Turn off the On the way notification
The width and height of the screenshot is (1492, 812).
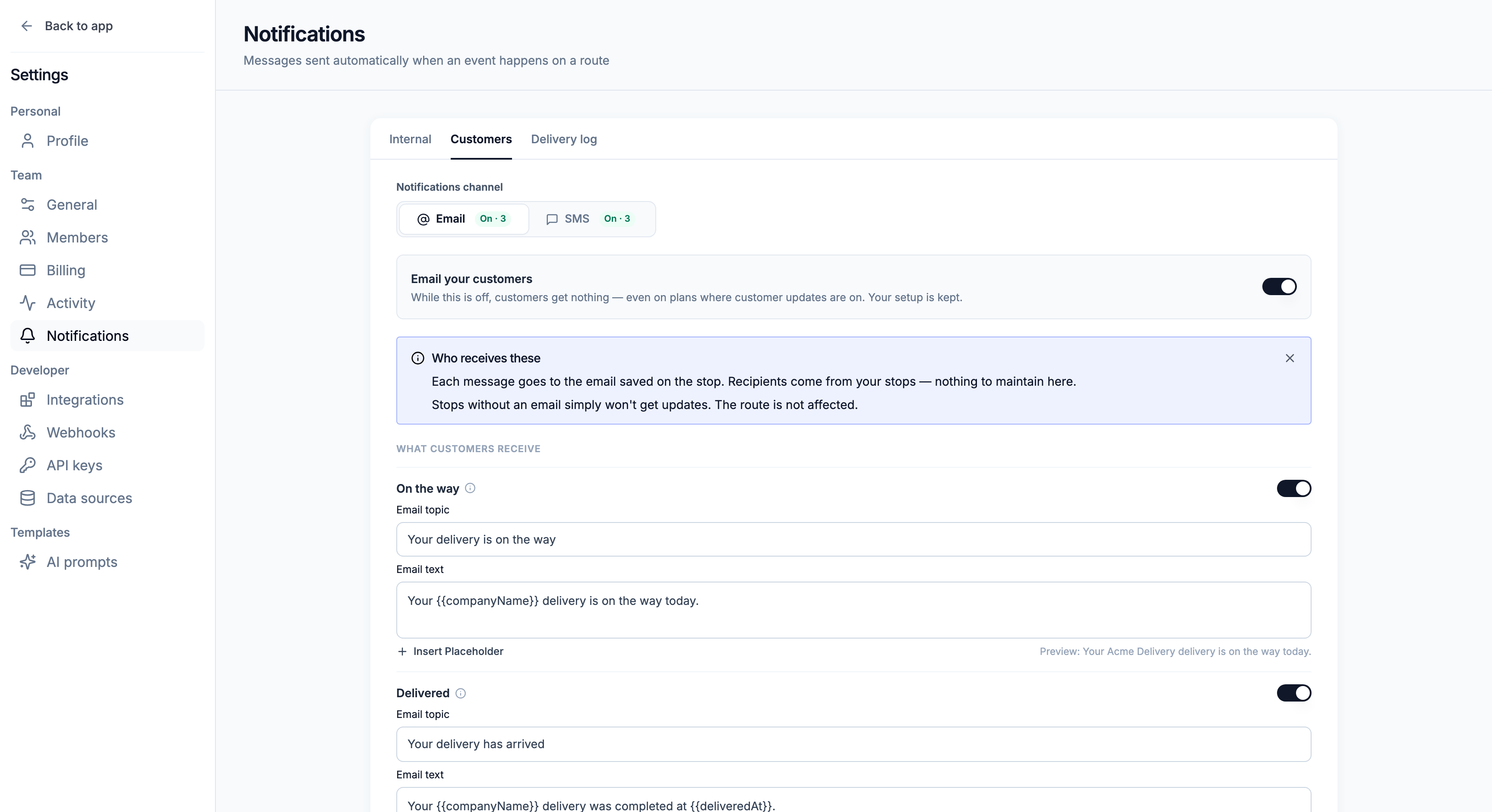point(1293,488)
